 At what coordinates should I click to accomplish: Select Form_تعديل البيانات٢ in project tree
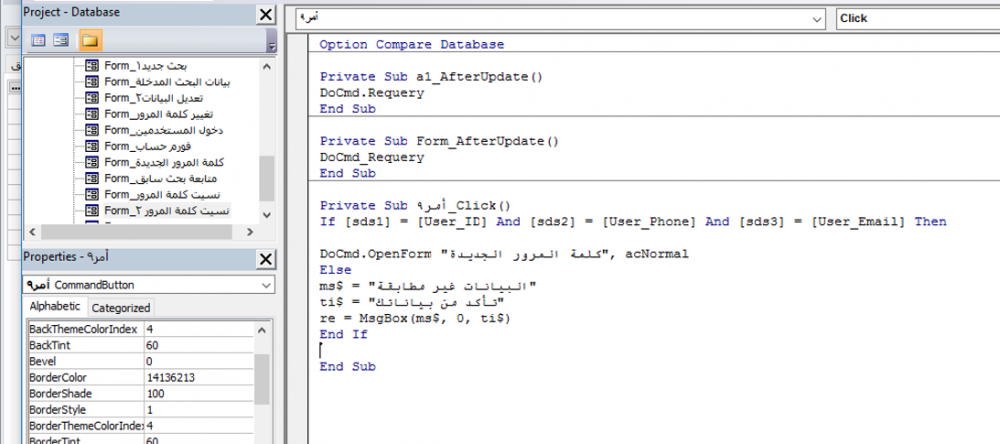tap(154, 98)
